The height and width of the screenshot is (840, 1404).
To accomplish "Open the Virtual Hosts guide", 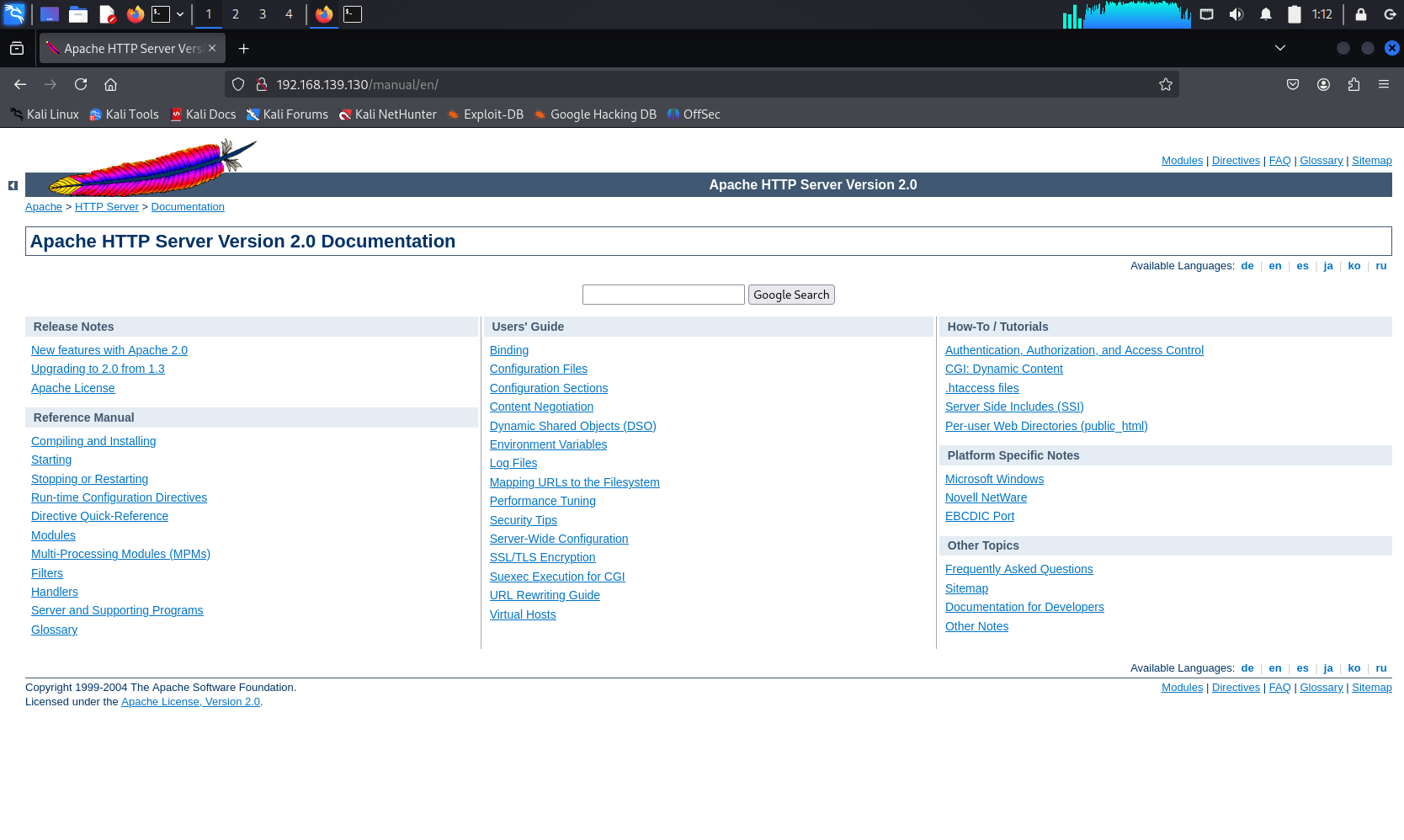I will click(523, 614).
